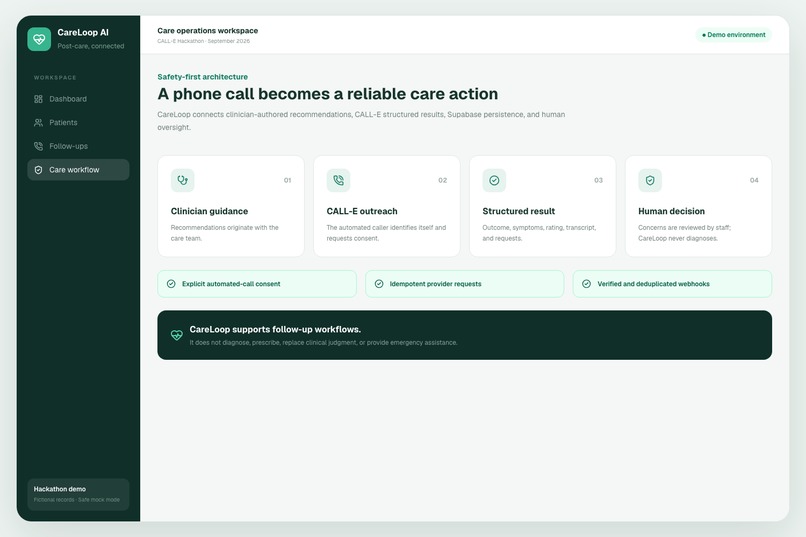
Task: Click the Safety-first architecture label
Action: point(203,77)
